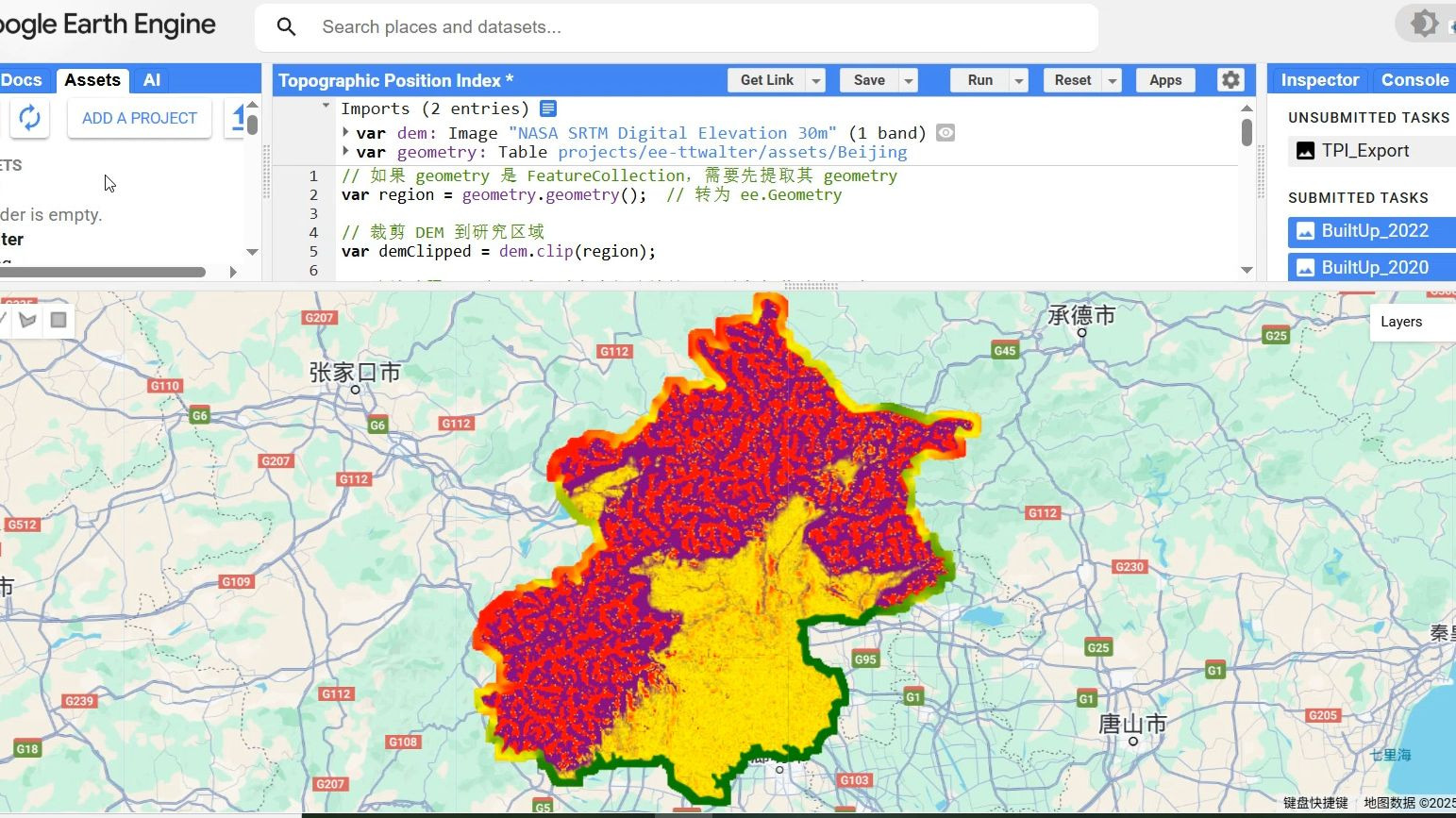Click the Imports code-generator icon
Image resolution: width=1456 pixels, height=818 pixels.
[548, 108]
